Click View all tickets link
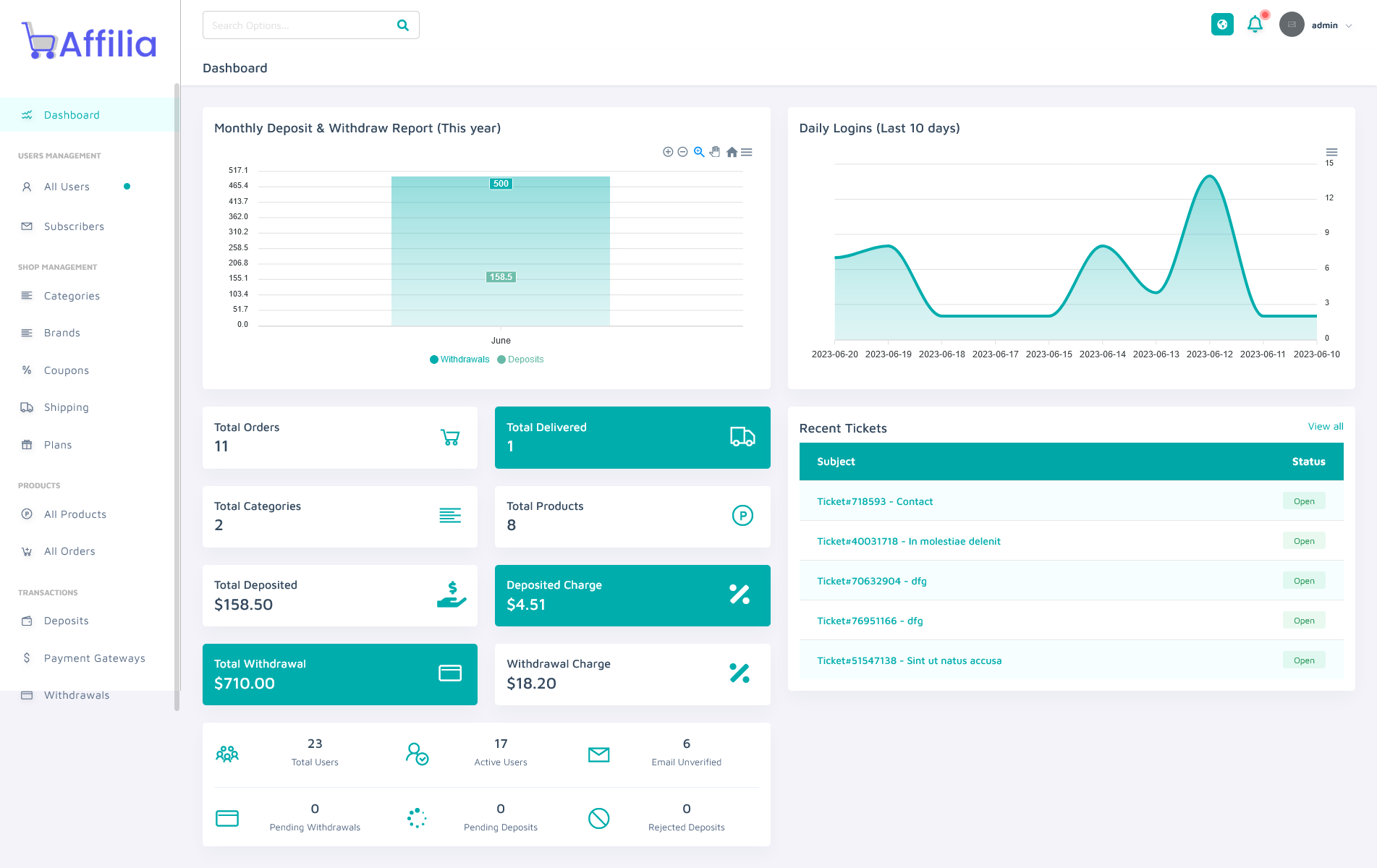Image resolution: width=1377 pixels, height=868 pixels. (1325, 427)
